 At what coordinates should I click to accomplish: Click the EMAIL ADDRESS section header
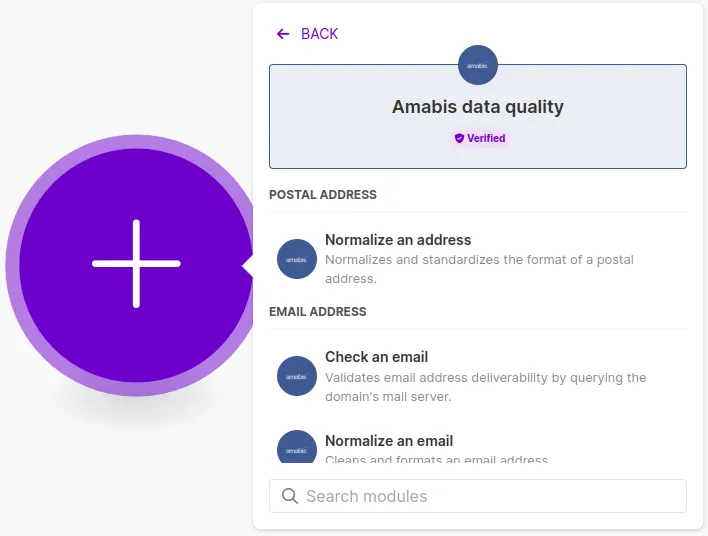pyautogui.click(x=318, y=312)
